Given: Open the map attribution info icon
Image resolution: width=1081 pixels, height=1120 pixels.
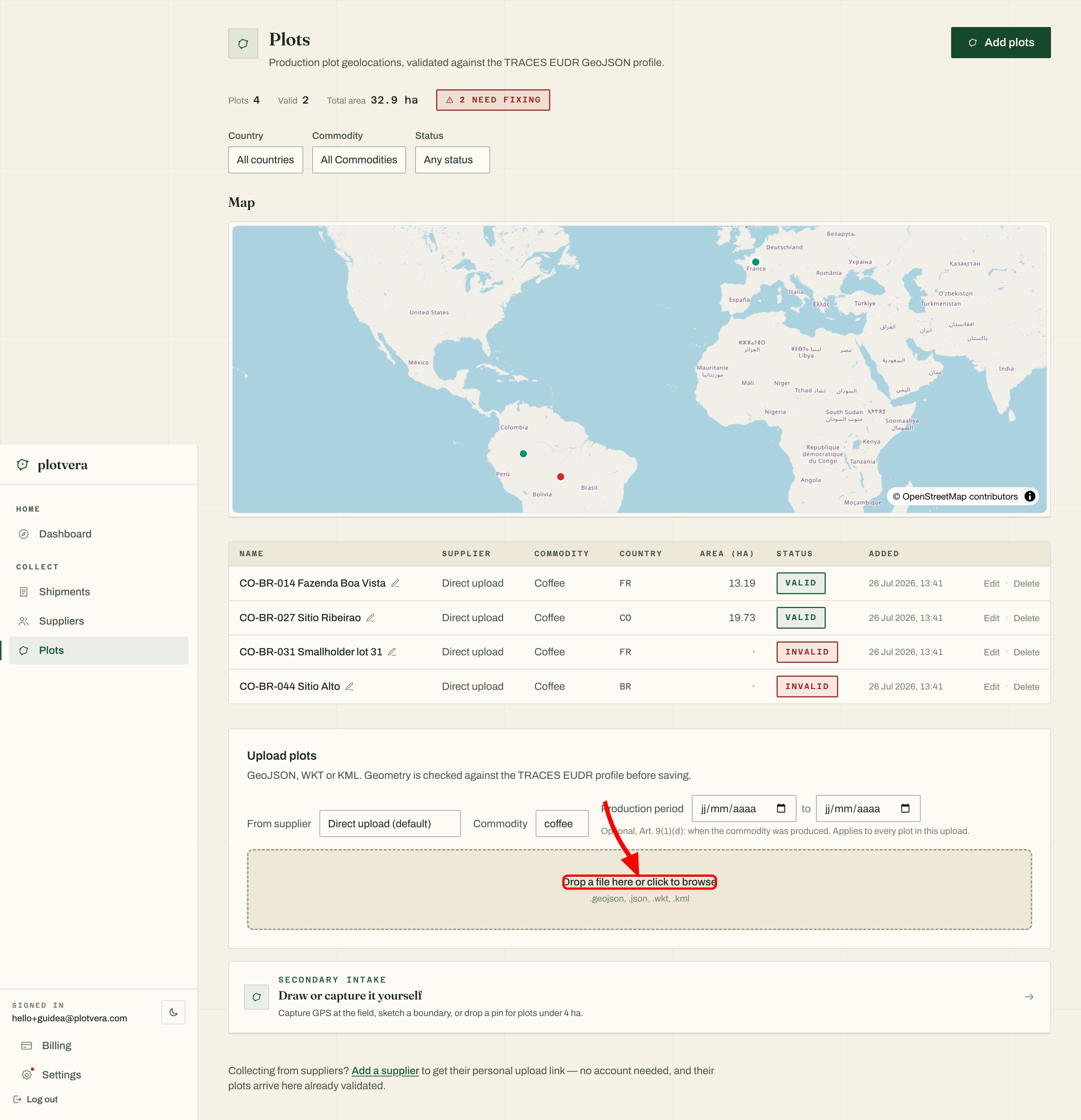Looking at the screenshot, I should click(1030, 497).
